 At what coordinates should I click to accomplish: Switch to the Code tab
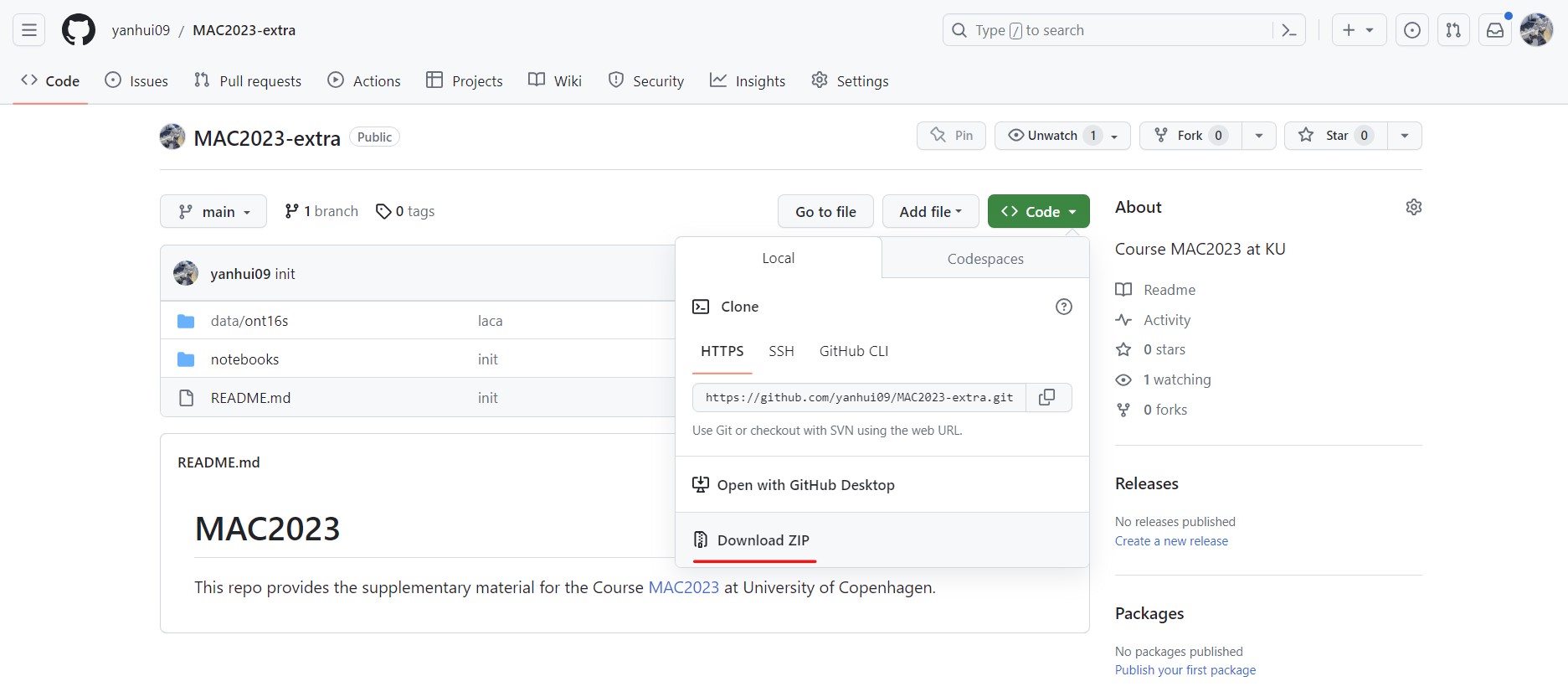click(x=50, y=80)
